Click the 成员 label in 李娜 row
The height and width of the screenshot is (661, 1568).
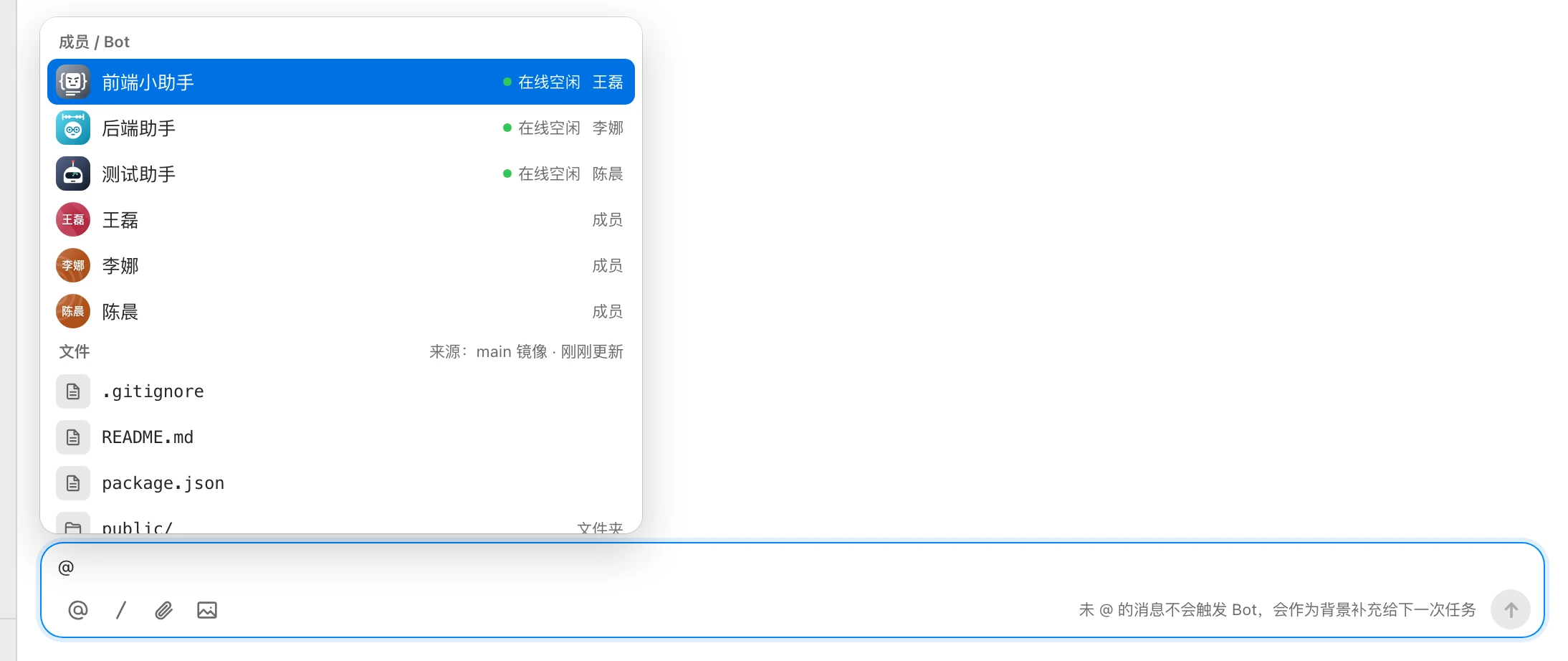(608, 265)
